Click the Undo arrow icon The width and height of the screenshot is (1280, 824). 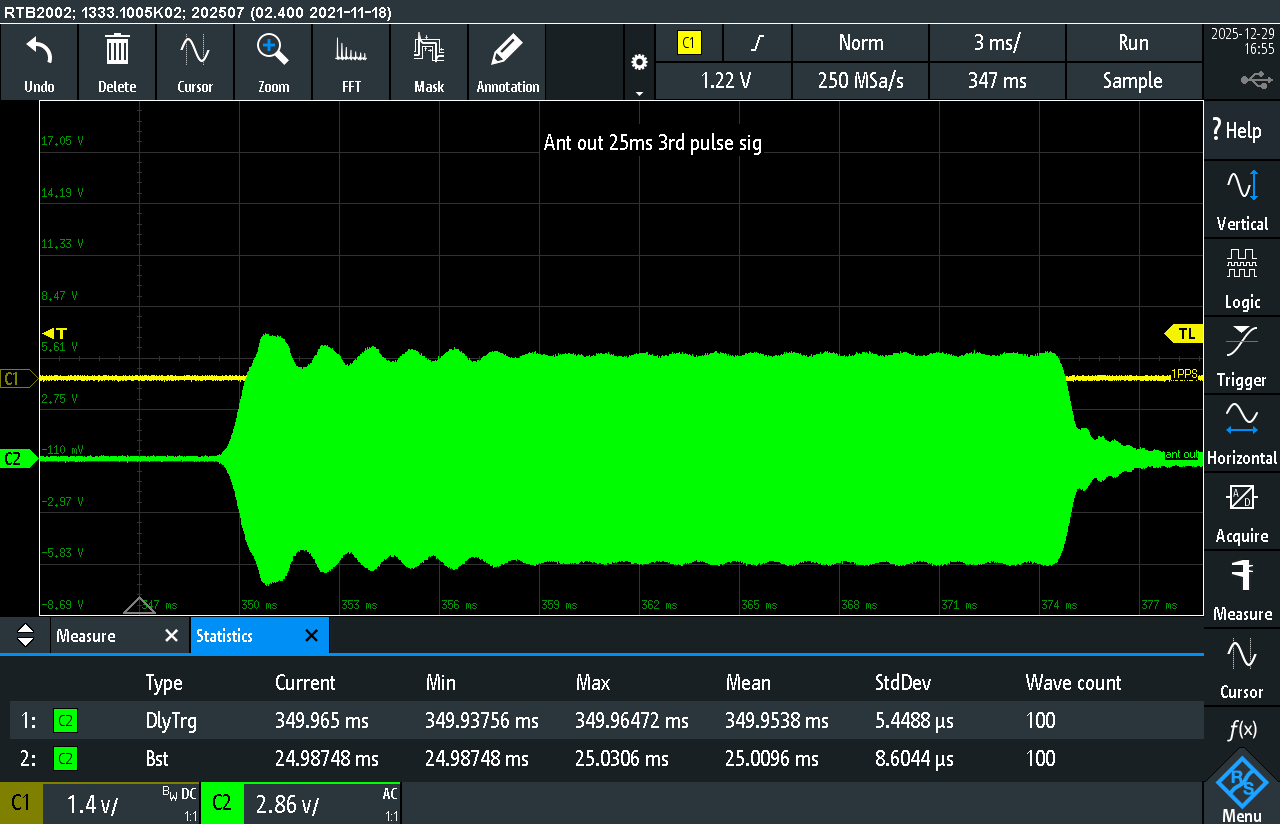click(x=39, y=50)
